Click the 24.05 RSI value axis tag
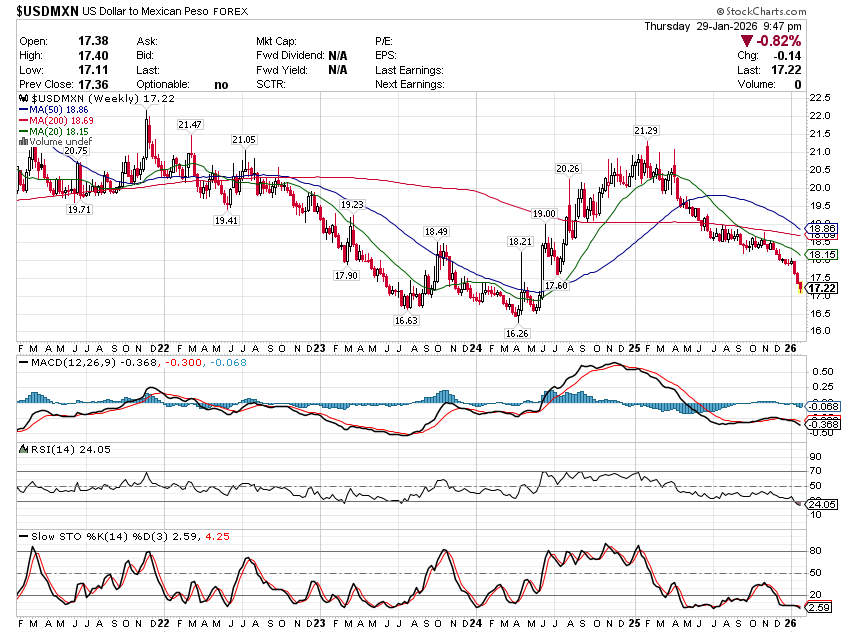 [822, 504]
